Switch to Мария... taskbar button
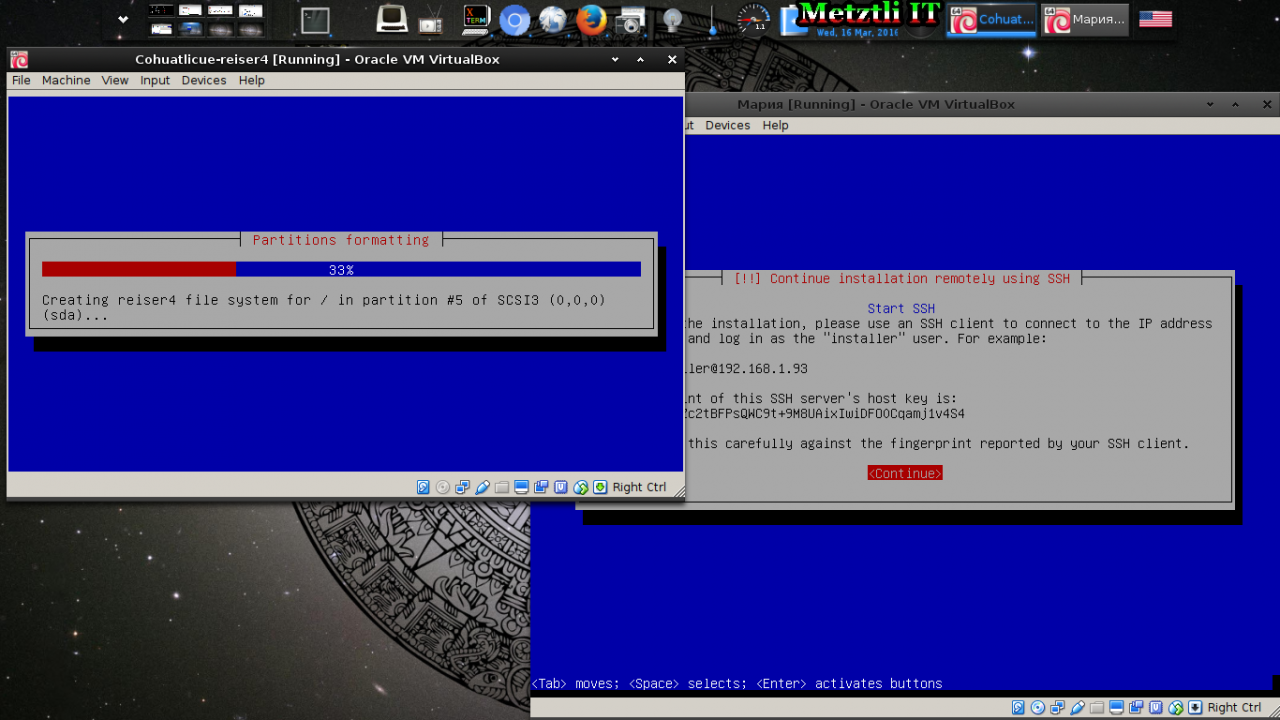This screenshot has height=720, width=1280. 1085,19
